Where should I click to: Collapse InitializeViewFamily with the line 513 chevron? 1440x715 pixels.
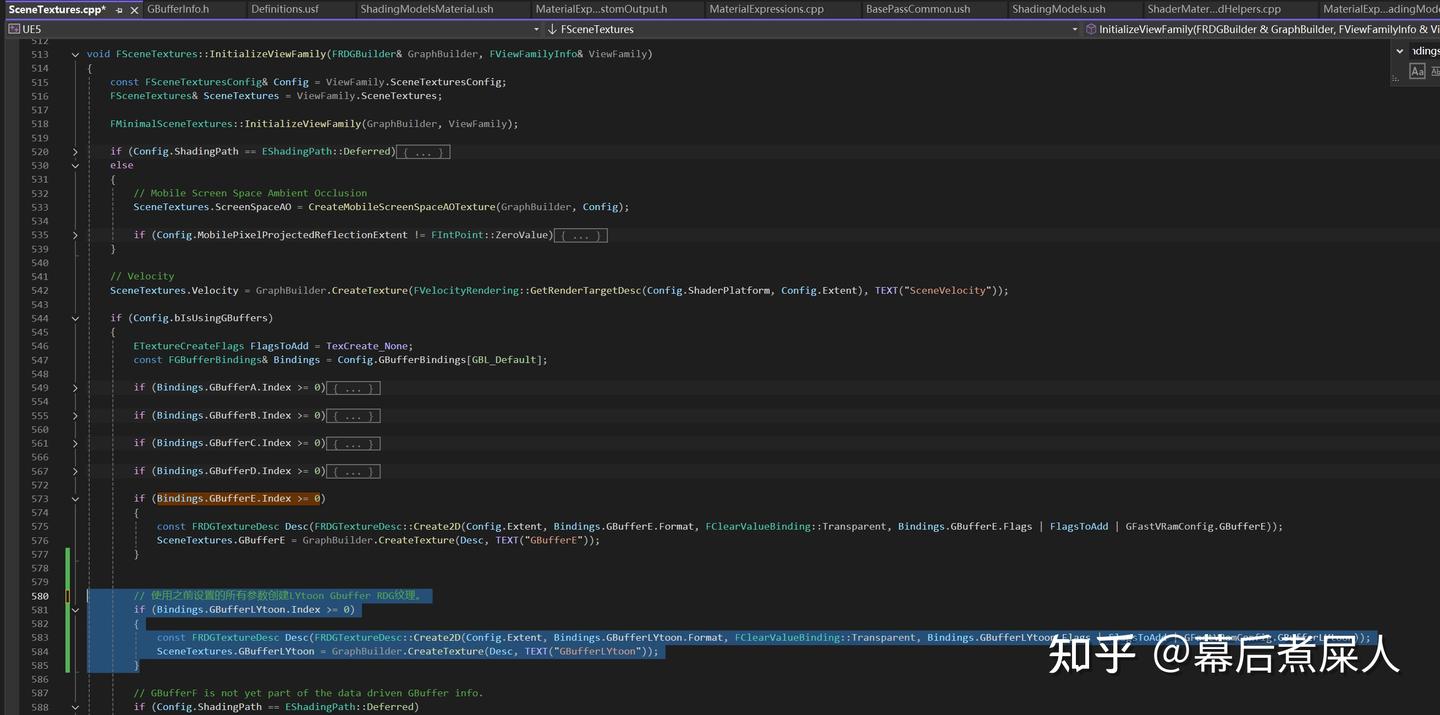coord(75,53)
